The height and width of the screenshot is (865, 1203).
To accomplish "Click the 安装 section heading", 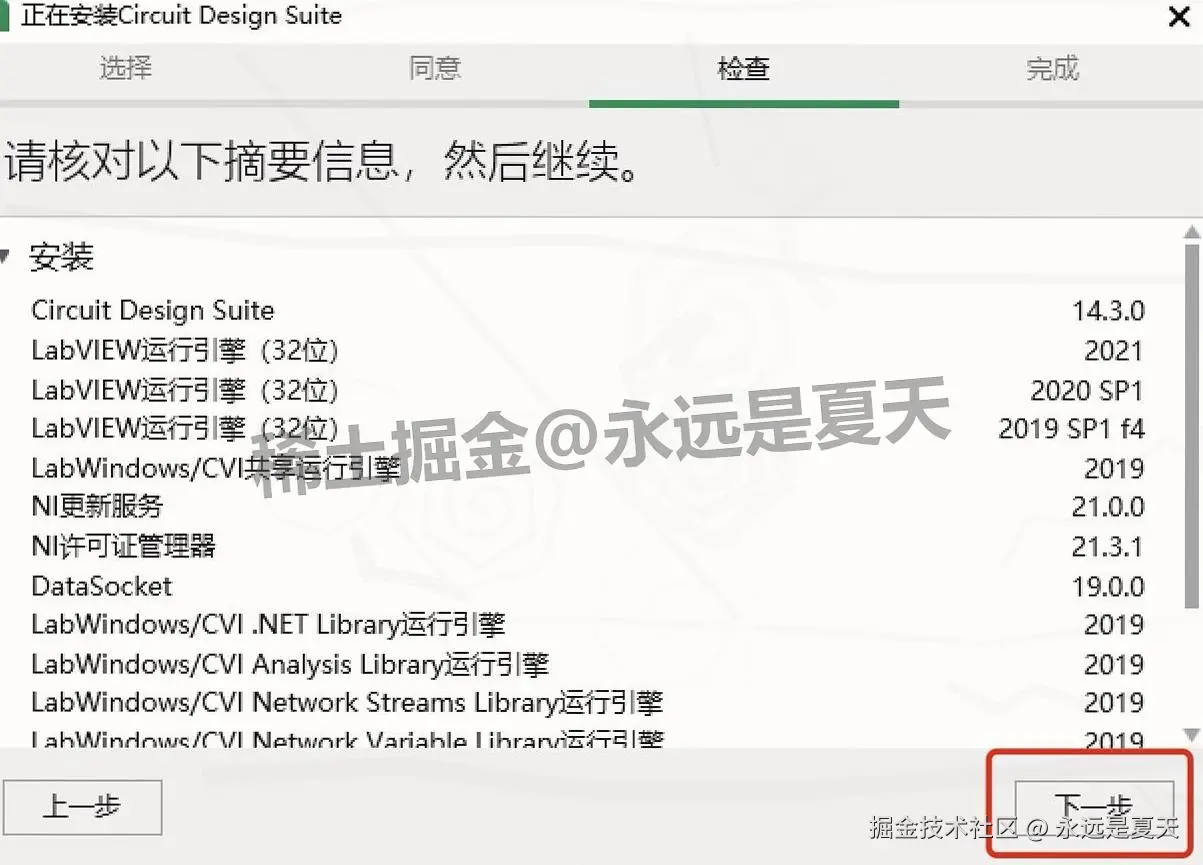I will coord(61,258).
